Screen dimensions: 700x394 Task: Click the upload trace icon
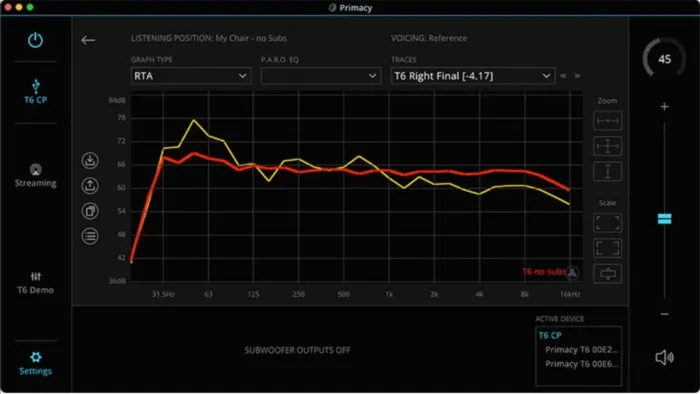point(90,186)
